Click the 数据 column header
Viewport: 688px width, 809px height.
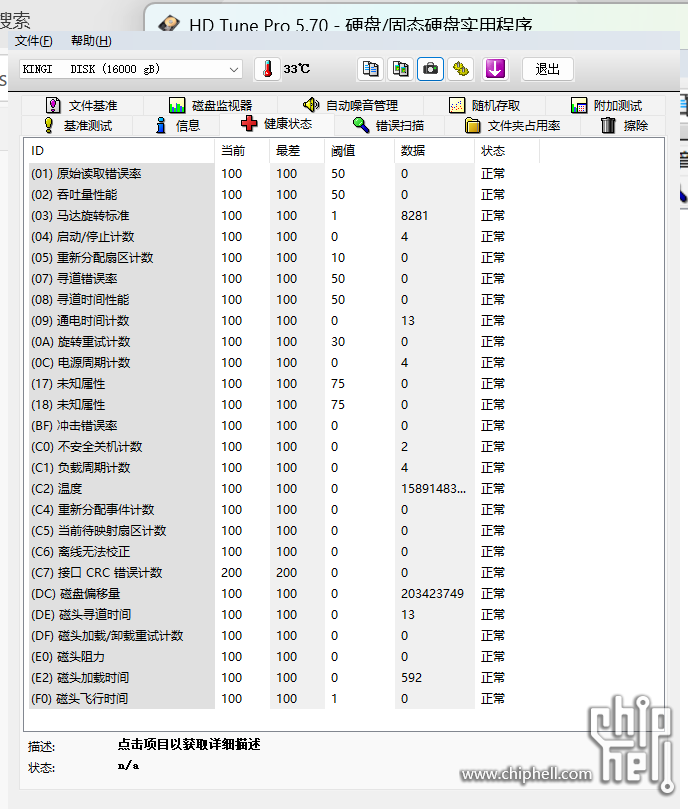(x=435, y=151)
